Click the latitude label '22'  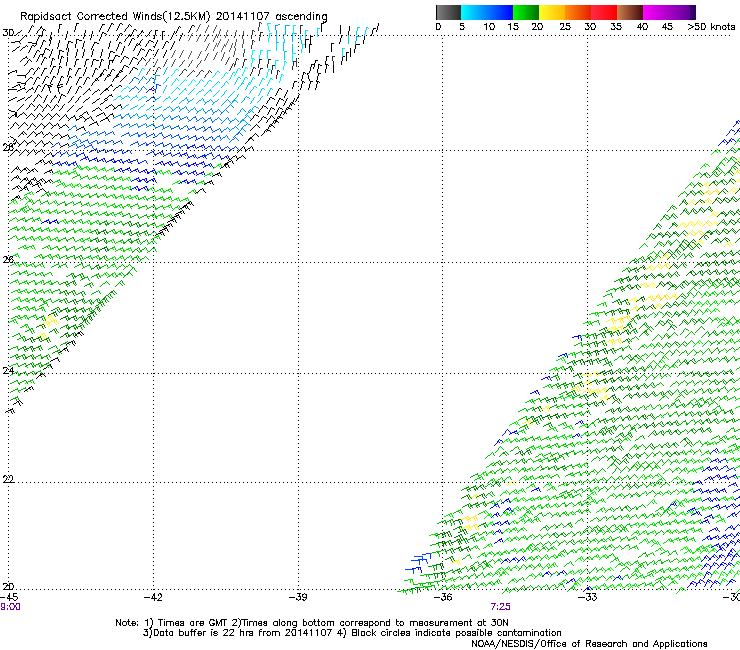[8, 479]
